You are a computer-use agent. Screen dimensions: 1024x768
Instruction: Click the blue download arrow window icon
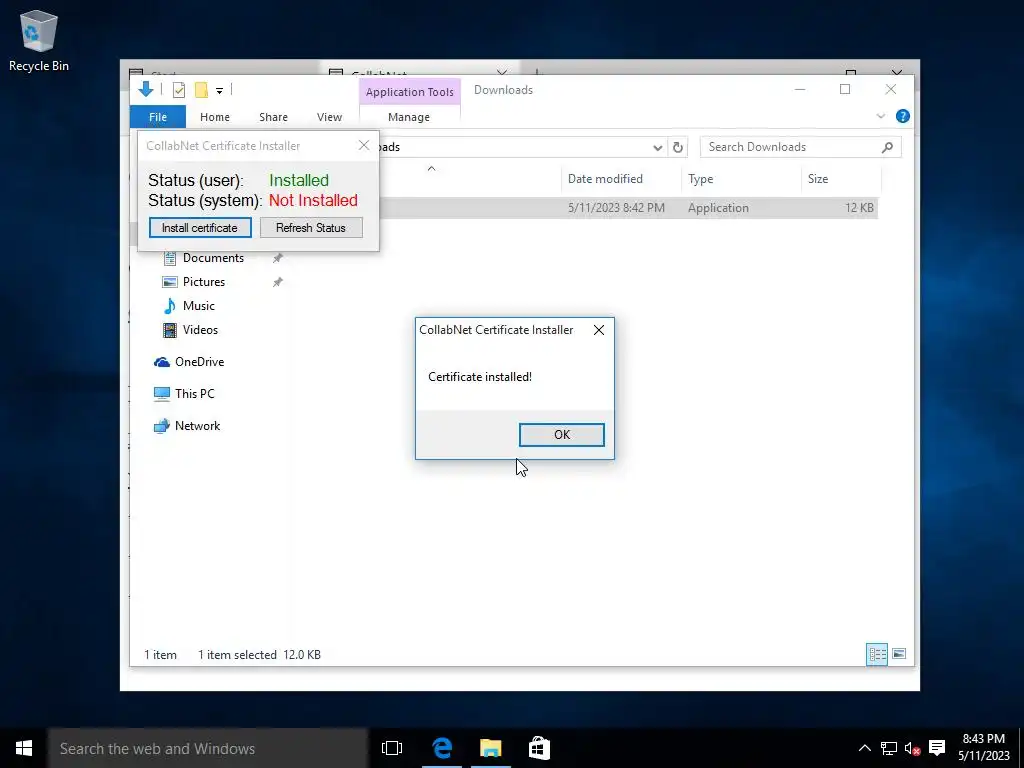(x=146, y=89)
